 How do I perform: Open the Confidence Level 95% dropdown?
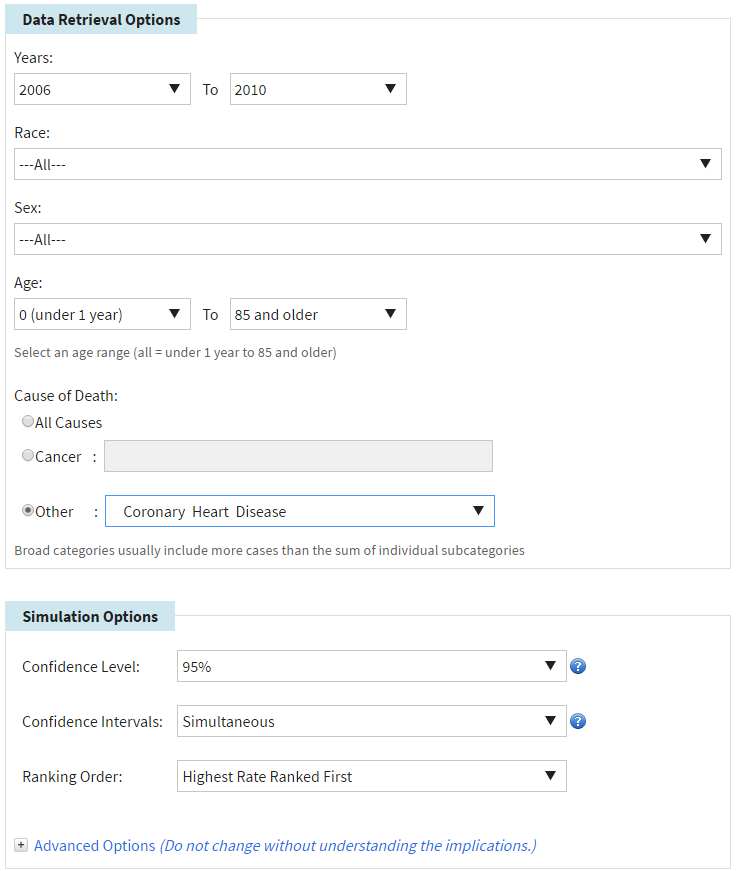(x=370, y=667)
